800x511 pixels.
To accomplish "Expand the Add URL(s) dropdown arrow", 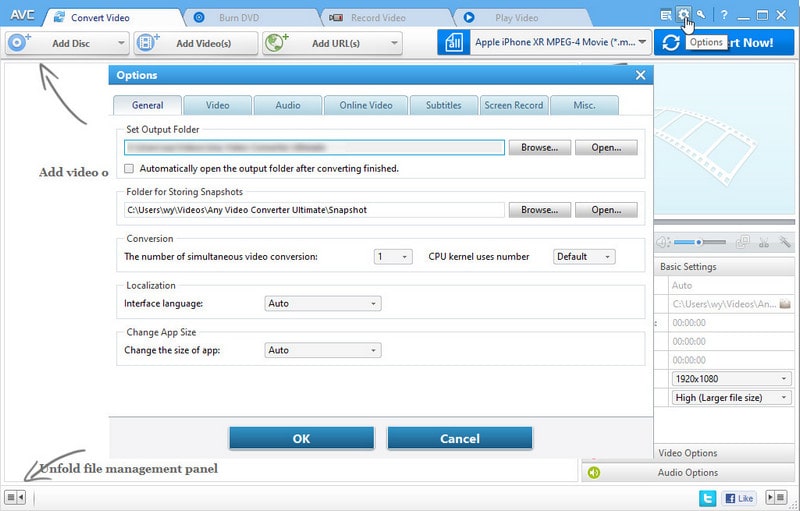I will coord(394,43).
